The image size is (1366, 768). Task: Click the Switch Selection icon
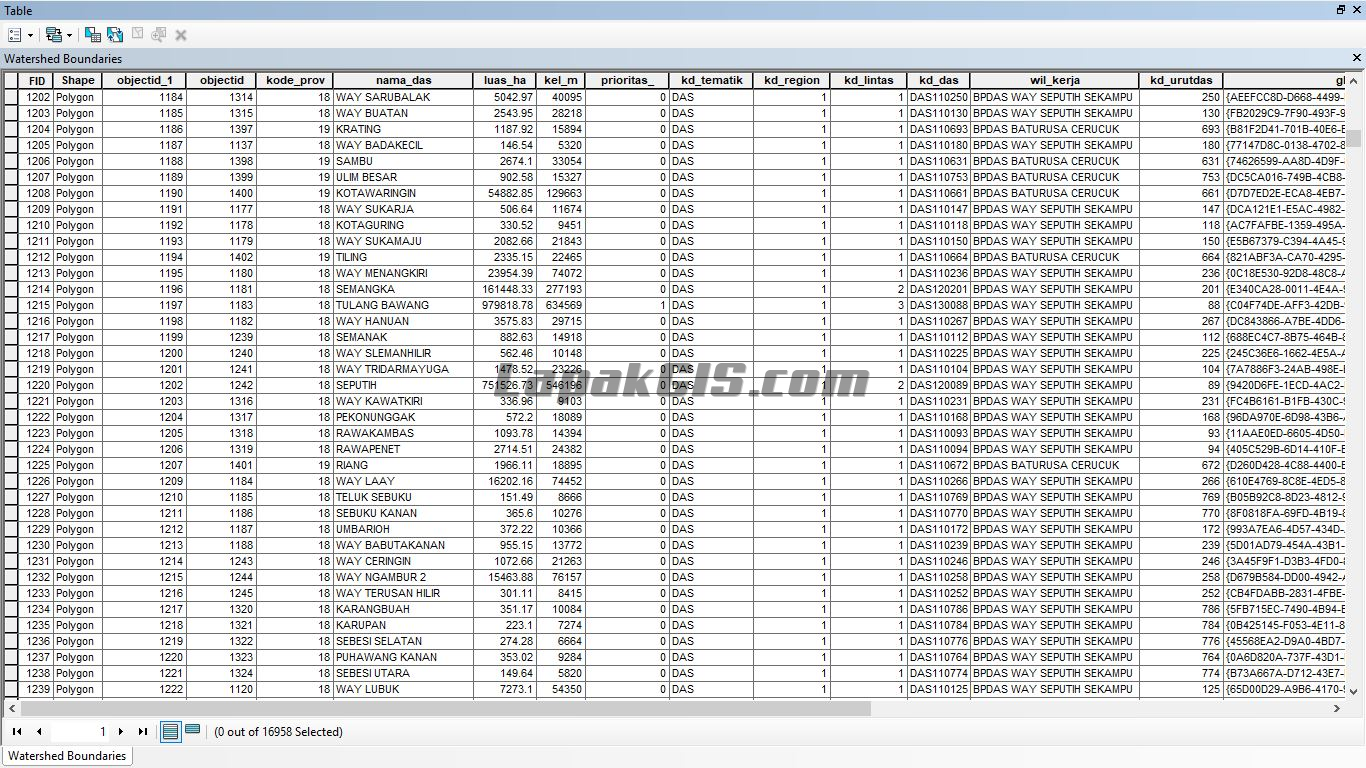(x=115, y=35)
